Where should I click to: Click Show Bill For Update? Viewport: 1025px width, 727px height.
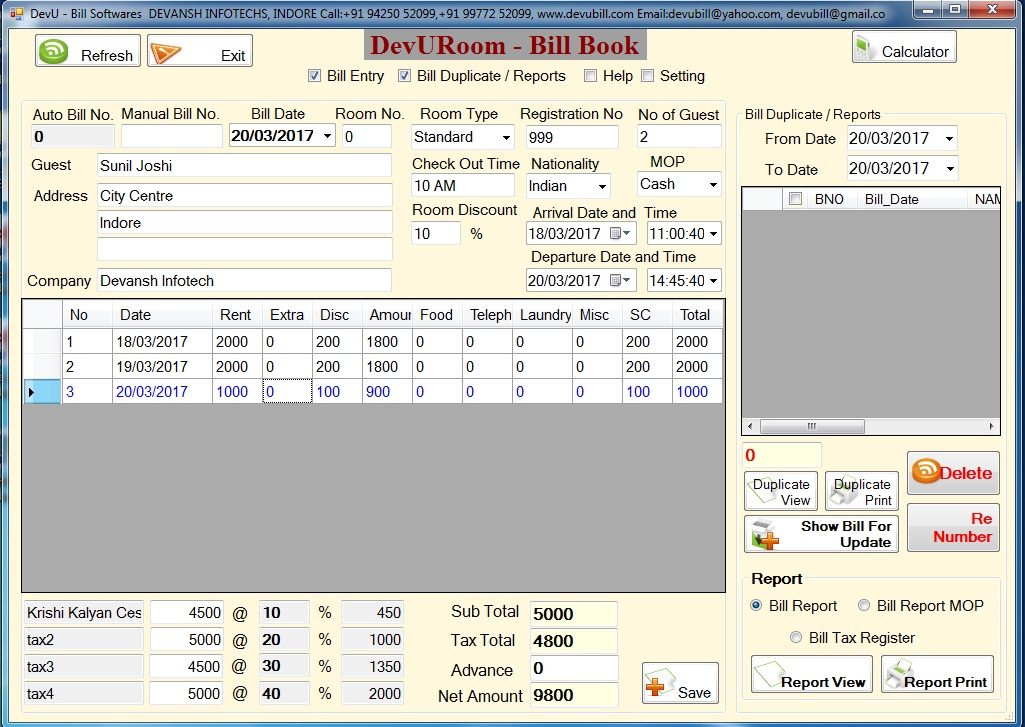(821, 534)
